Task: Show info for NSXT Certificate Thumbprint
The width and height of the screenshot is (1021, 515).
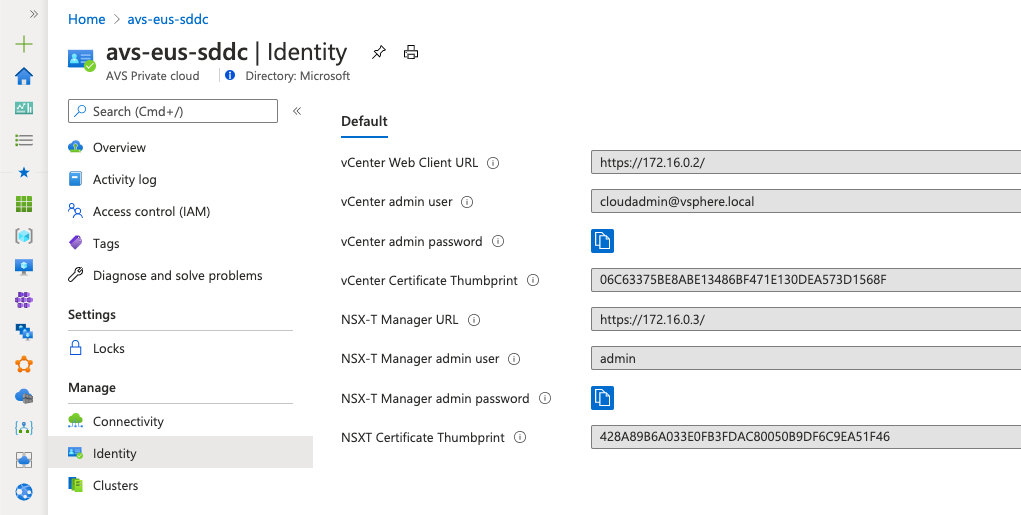Action: 520,437
